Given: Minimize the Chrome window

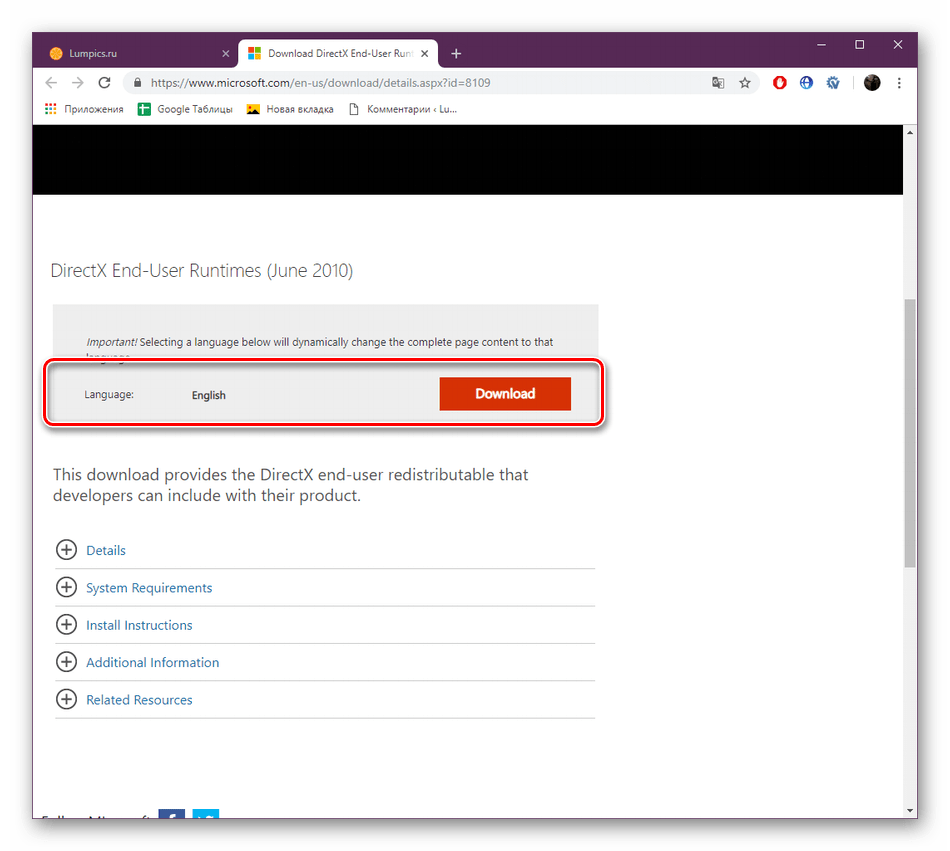Looking at the screenshot, I should (822, 45).
